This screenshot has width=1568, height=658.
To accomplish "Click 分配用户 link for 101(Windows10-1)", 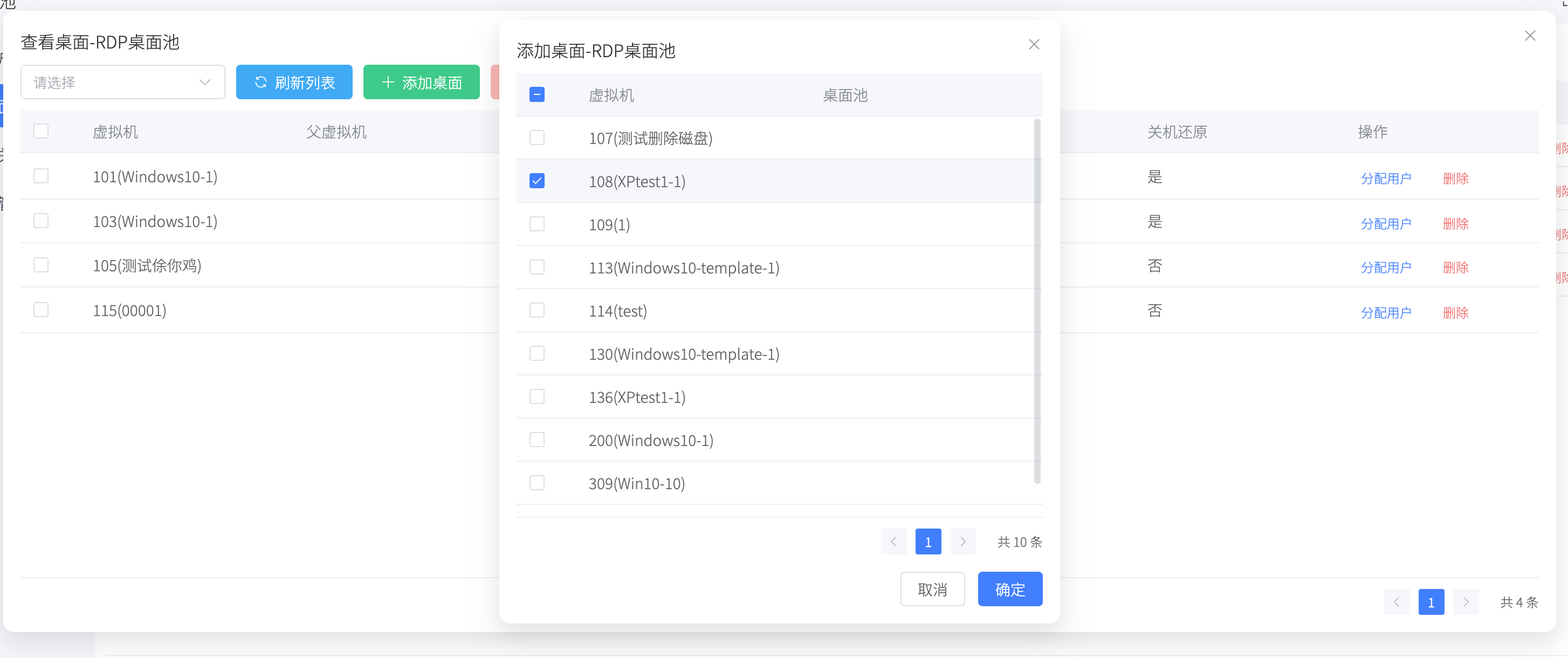I will (x=1385, y=179).
